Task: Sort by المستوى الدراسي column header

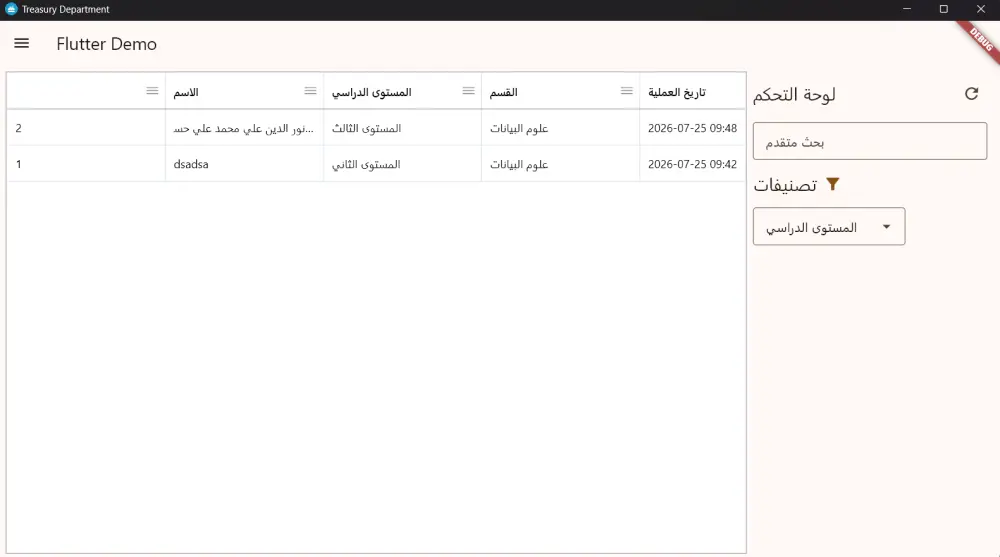Action: pyautogui.click(x=371, y=93)
